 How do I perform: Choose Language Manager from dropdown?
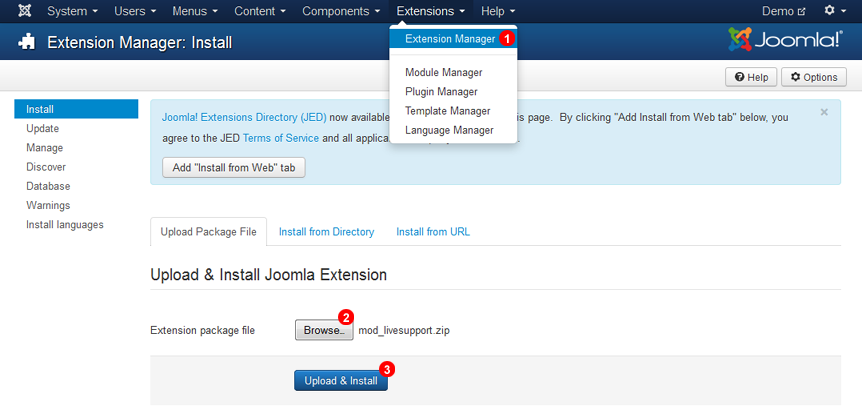[449, 130]
